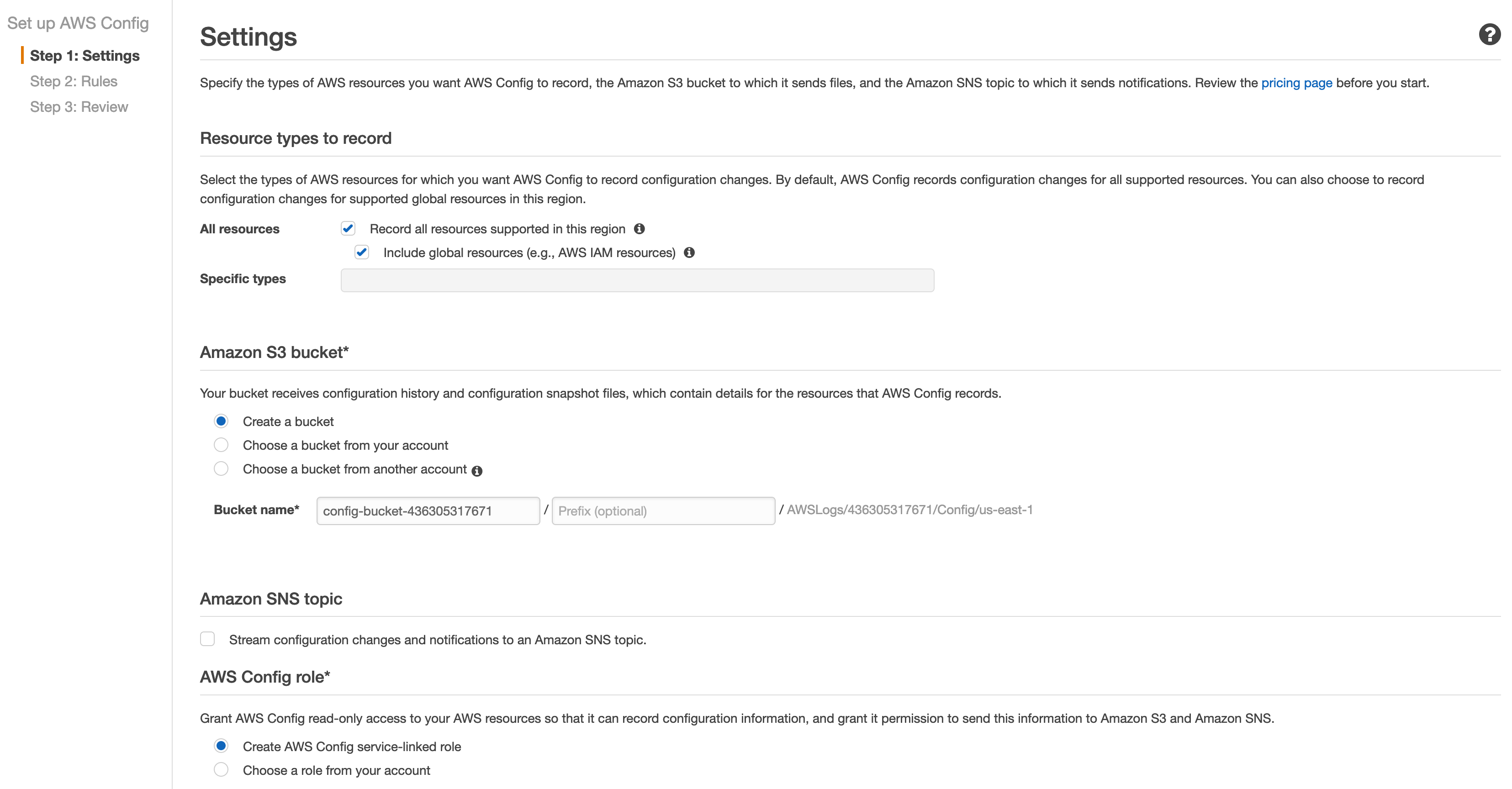1512x789 pixels.
Task: Toggle 'Record all resources supported in this region'
Action: point(348,228)
